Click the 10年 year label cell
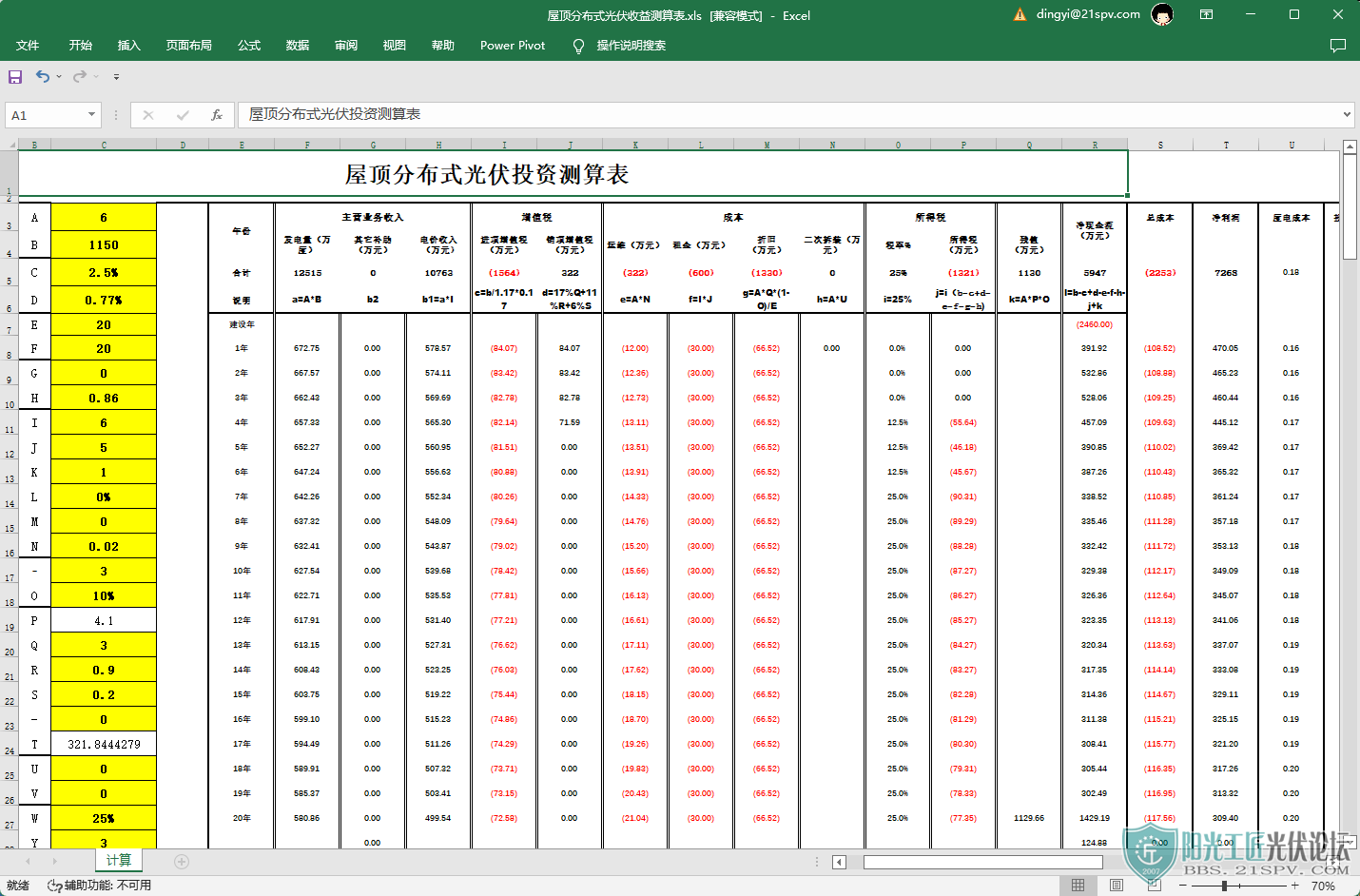The image size is (1360, 896). click(242, 571)
